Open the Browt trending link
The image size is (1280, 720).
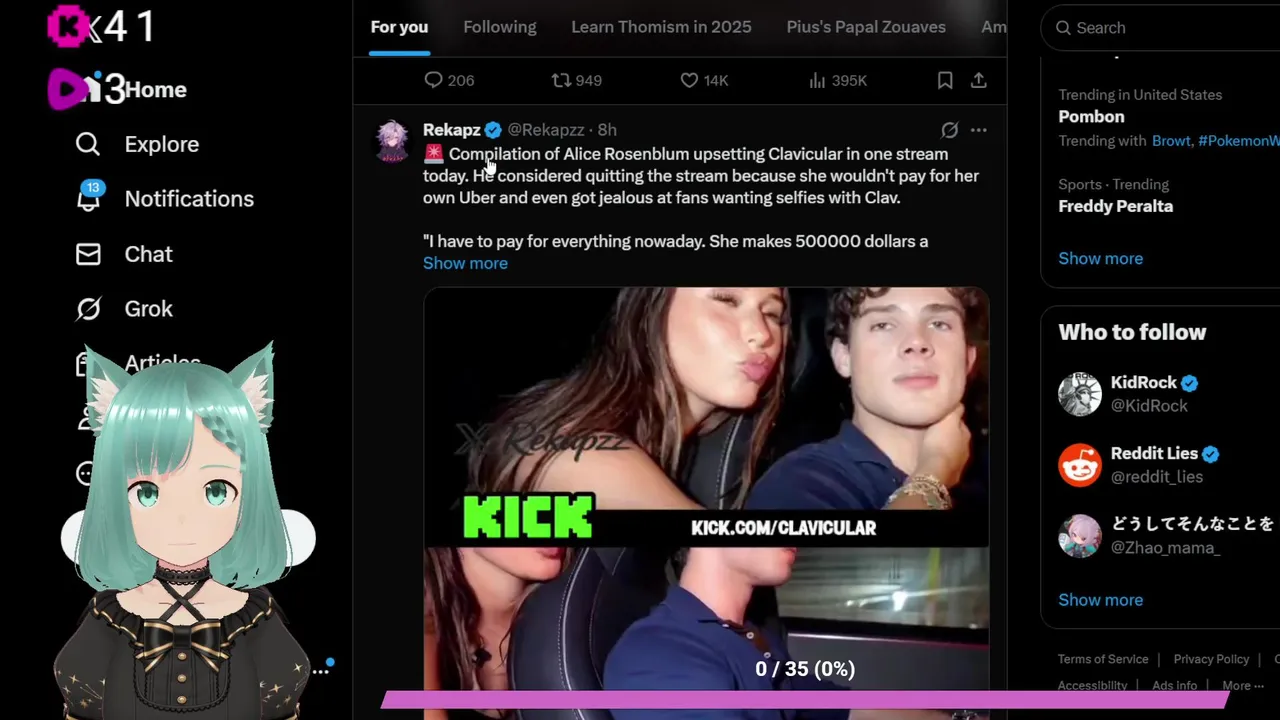coord(1171,141)
